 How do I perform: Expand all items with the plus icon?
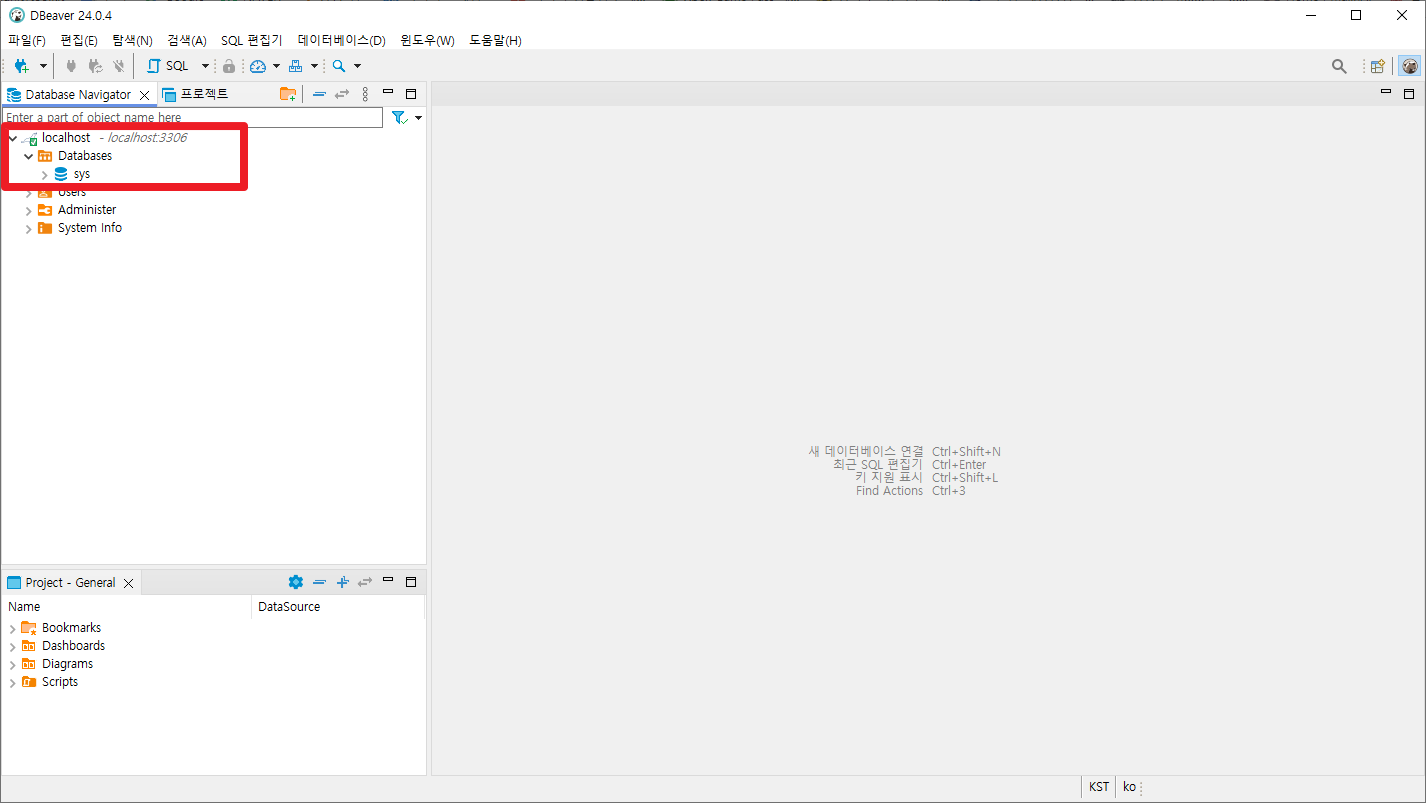coord(342,582)
